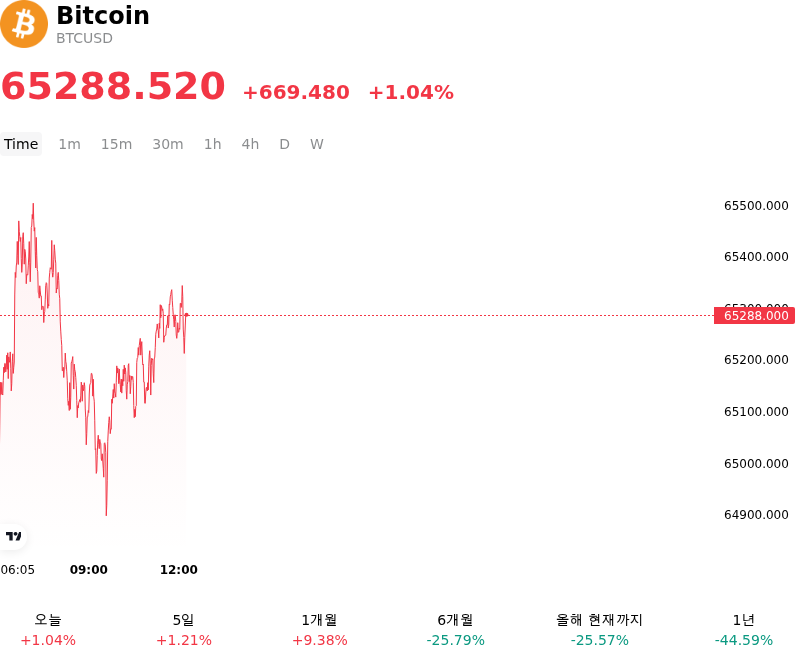Switch to the daily D interval
This screenshot has height=660, width=800.
click(x=284, y=144)
